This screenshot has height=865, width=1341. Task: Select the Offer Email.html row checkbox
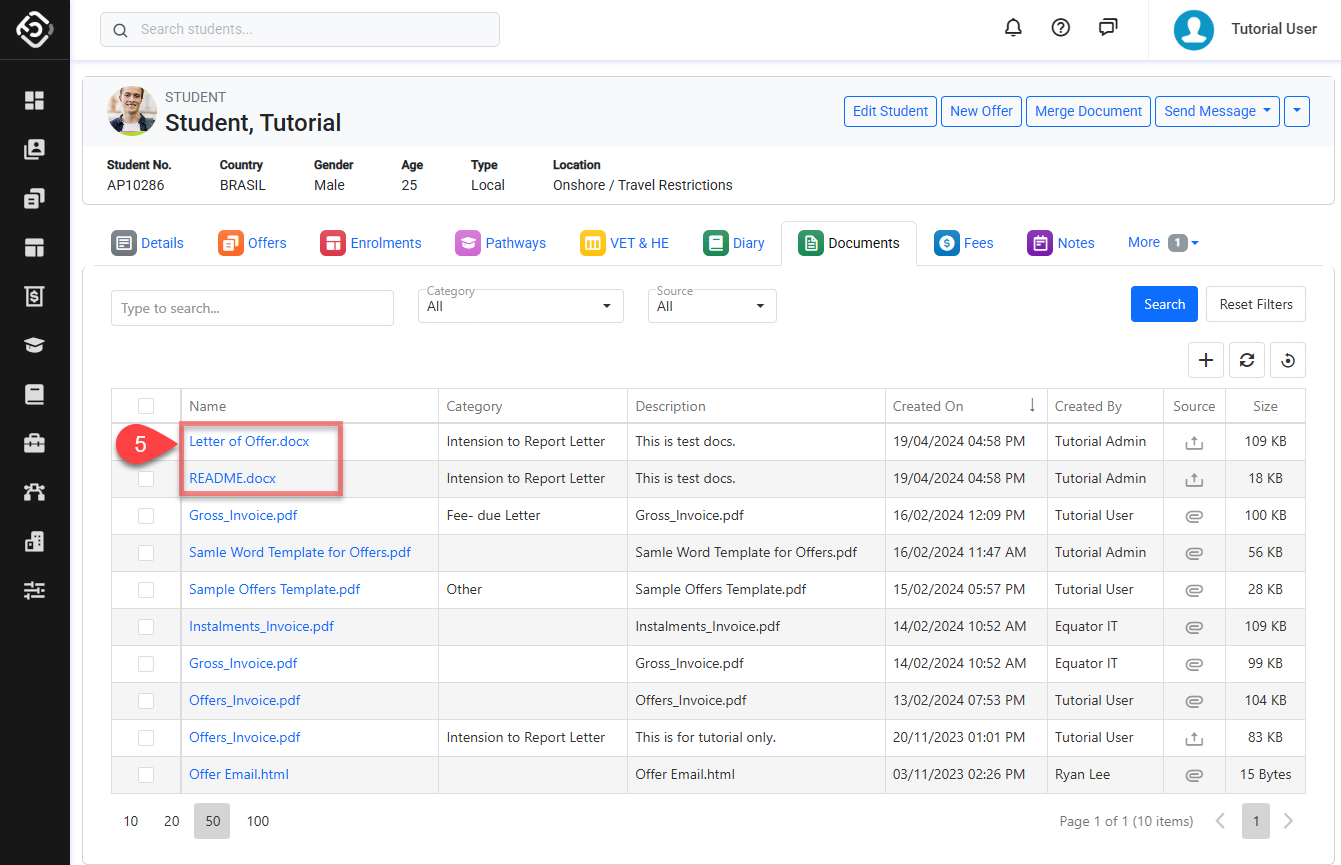(146, 775)
